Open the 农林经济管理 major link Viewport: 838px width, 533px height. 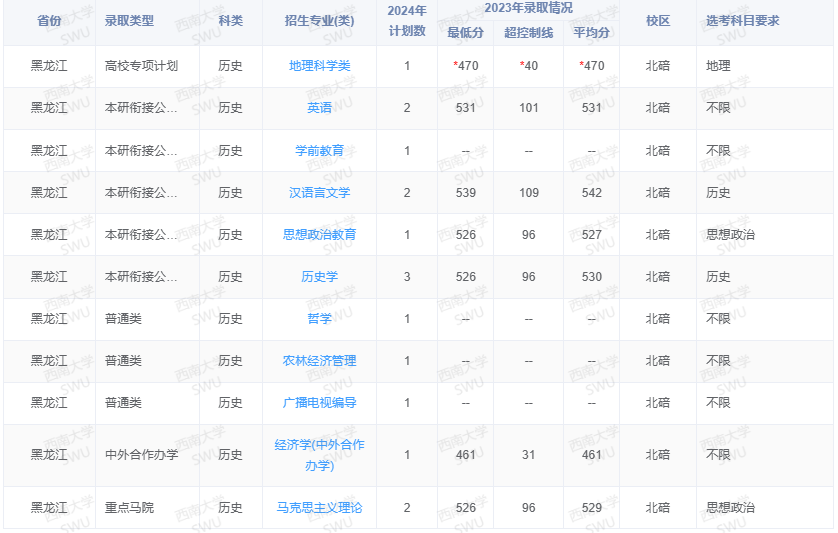[319, 361]
